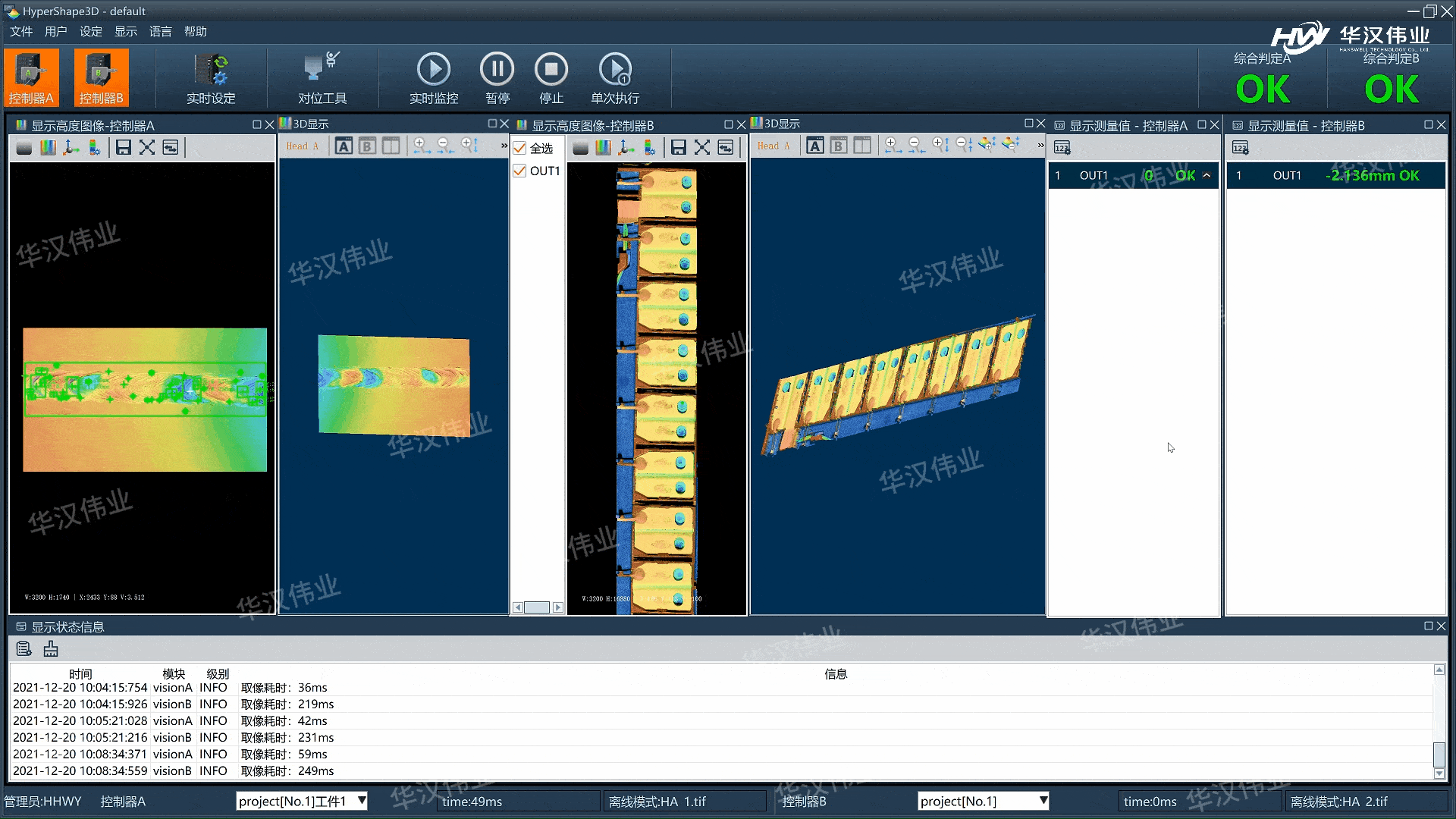Zoom out horizontally in left 3D display
The image size is (1456, 819).
coord(445,146)
